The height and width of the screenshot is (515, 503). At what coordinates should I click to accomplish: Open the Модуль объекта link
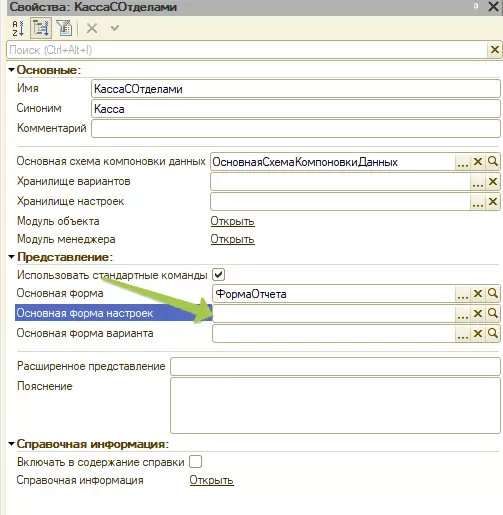click(x=232, y=221)
